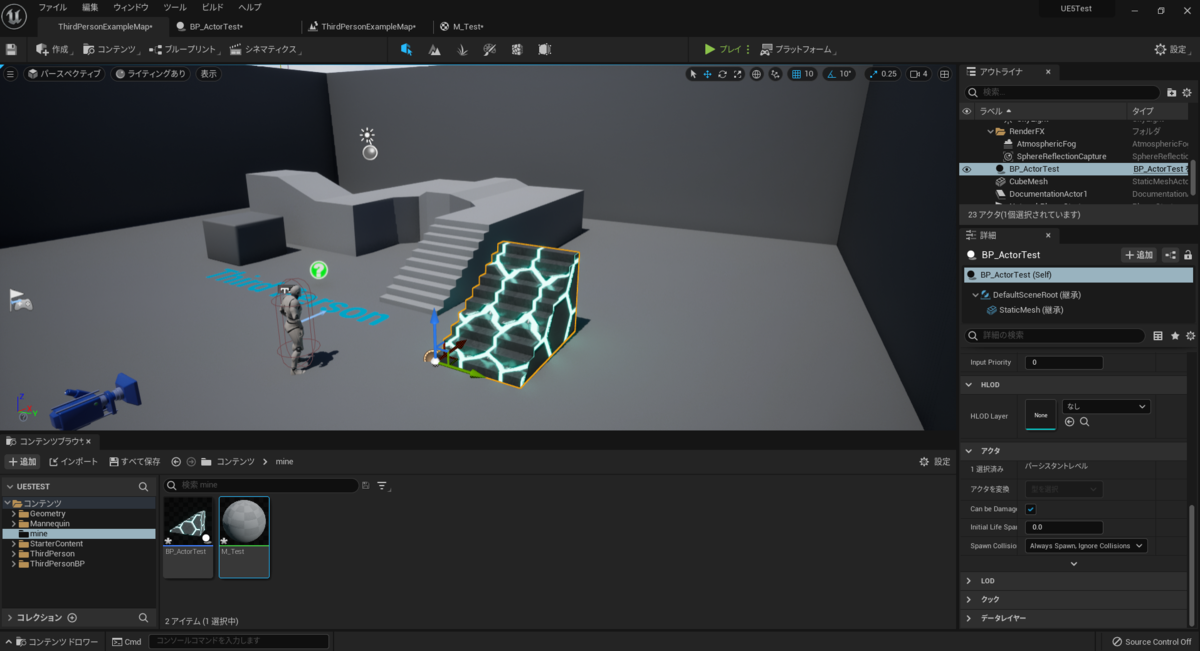Expand the Geometry folder in tree
Screen dimensions: 1200x651
pos(13,514)
